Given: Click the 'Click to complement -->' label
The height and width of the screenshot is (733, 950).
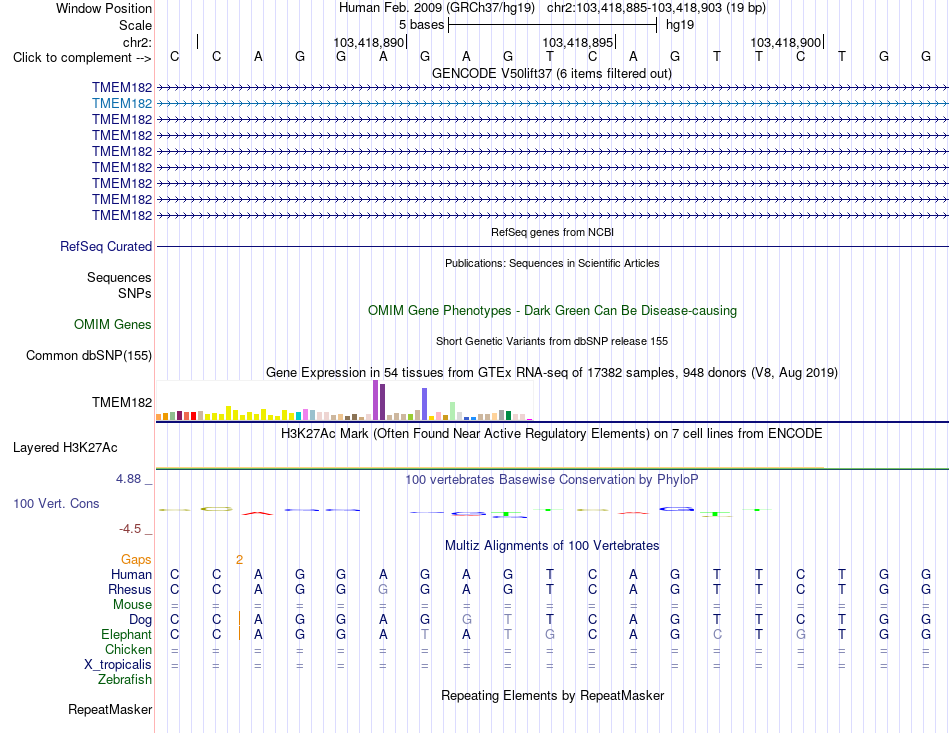Looking at the screenshot, I should [x=82, y=58].
